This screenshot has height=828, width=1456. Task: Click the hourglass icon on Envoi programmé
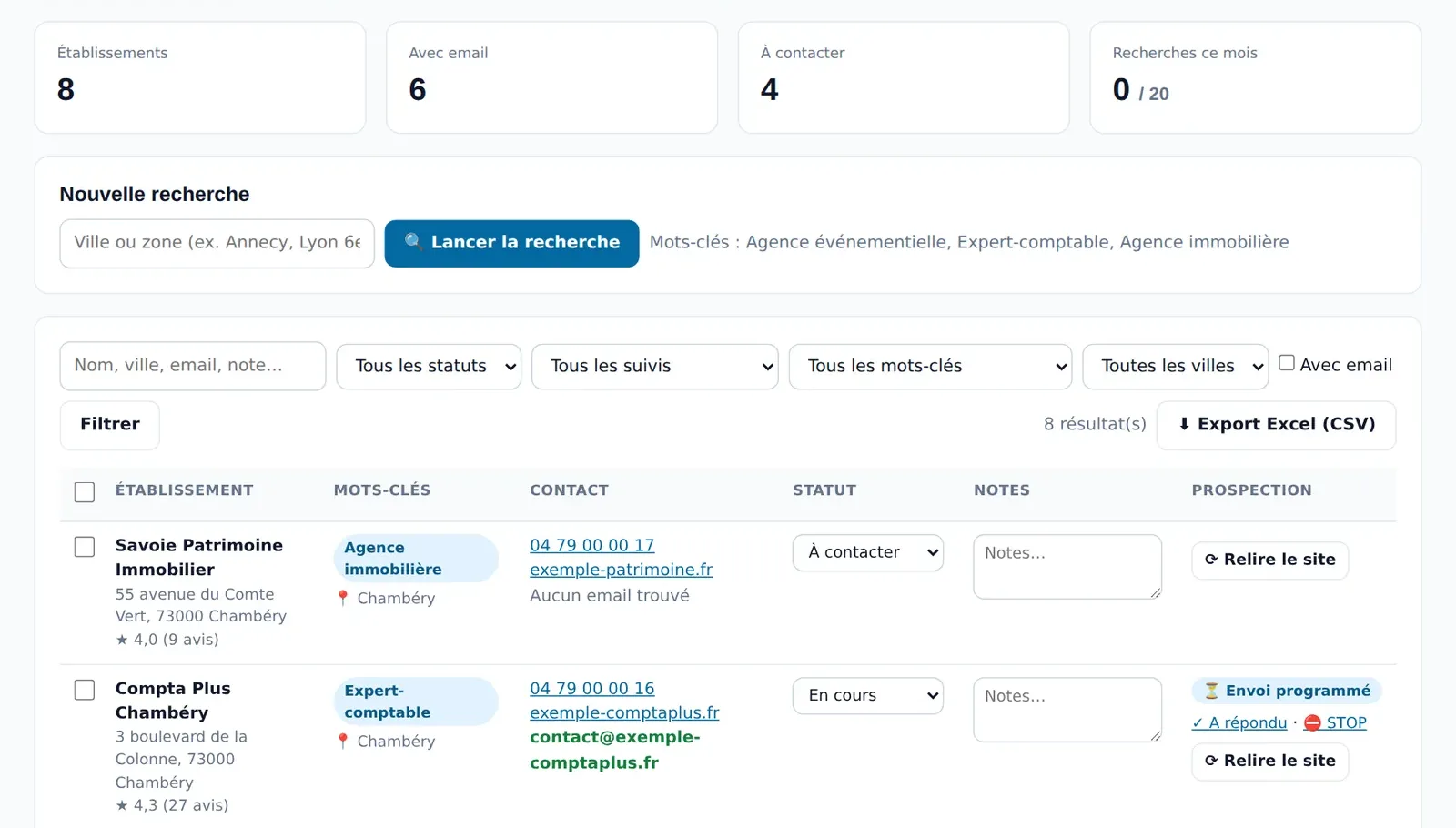coord(1211,691)
